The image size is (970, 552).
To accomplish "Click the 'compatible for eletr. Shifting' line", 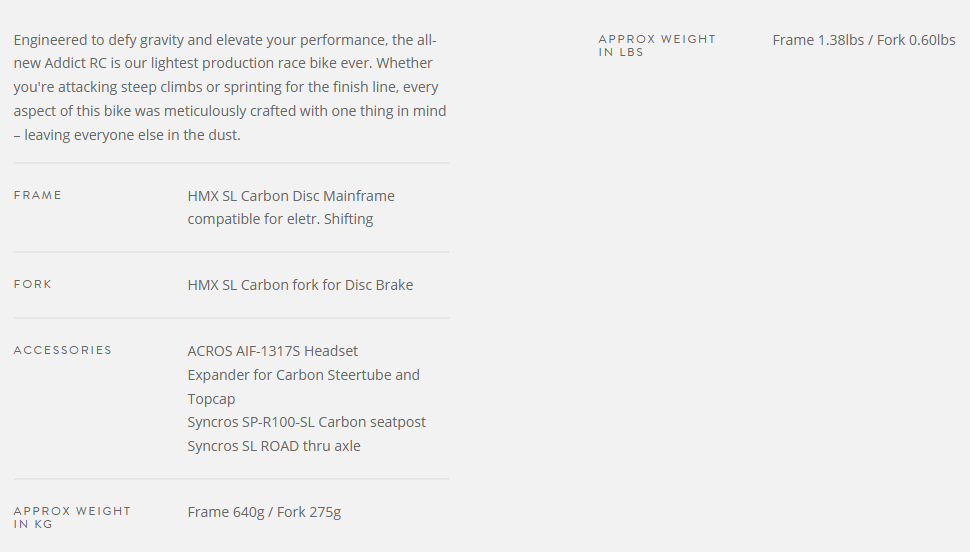I will (x=280, y=219).
